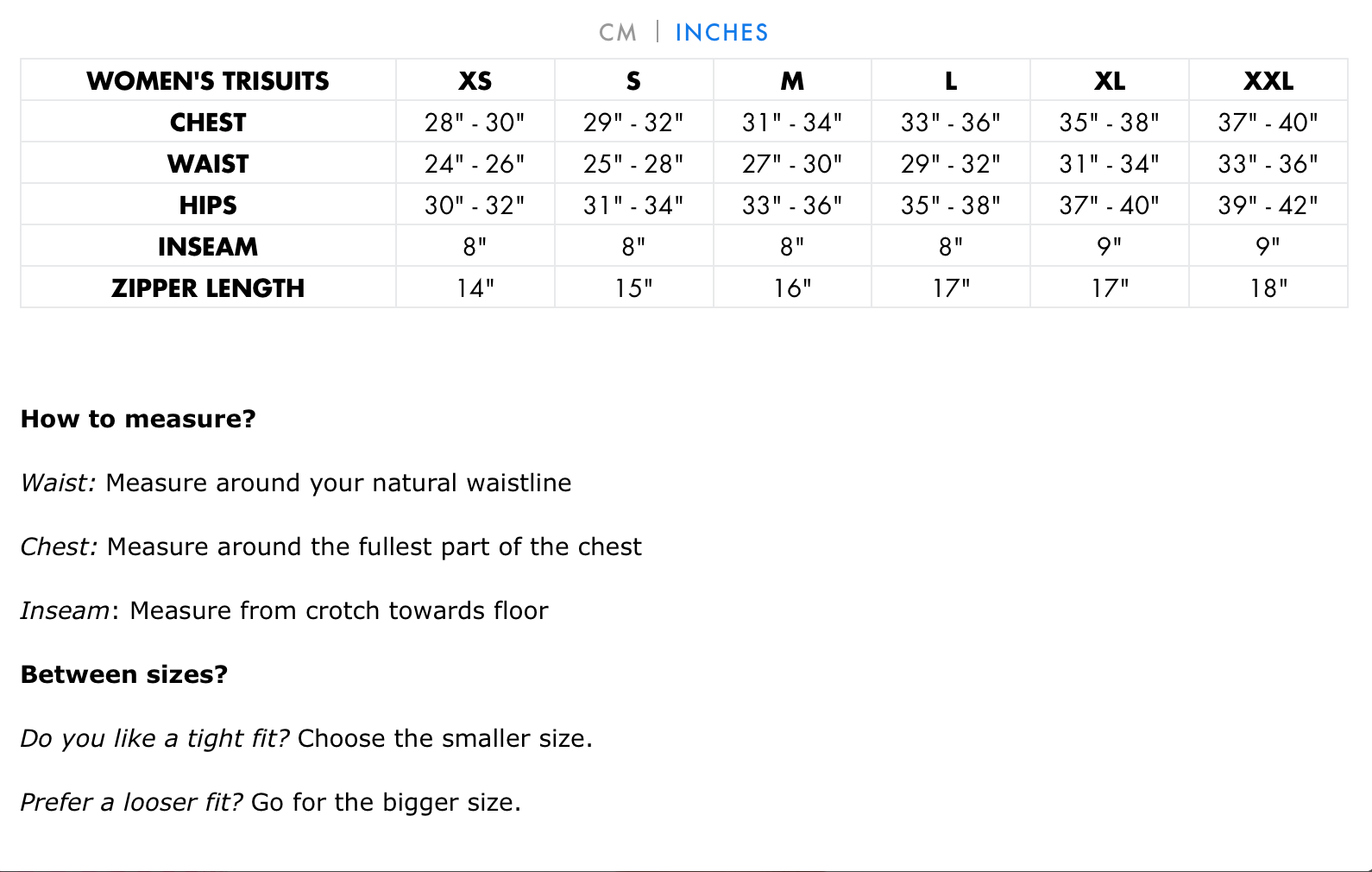This screenshot has height=872, width=1372.
Task: Select the XL size column header
Action: pyautogui.click(x=1110, y=80)
